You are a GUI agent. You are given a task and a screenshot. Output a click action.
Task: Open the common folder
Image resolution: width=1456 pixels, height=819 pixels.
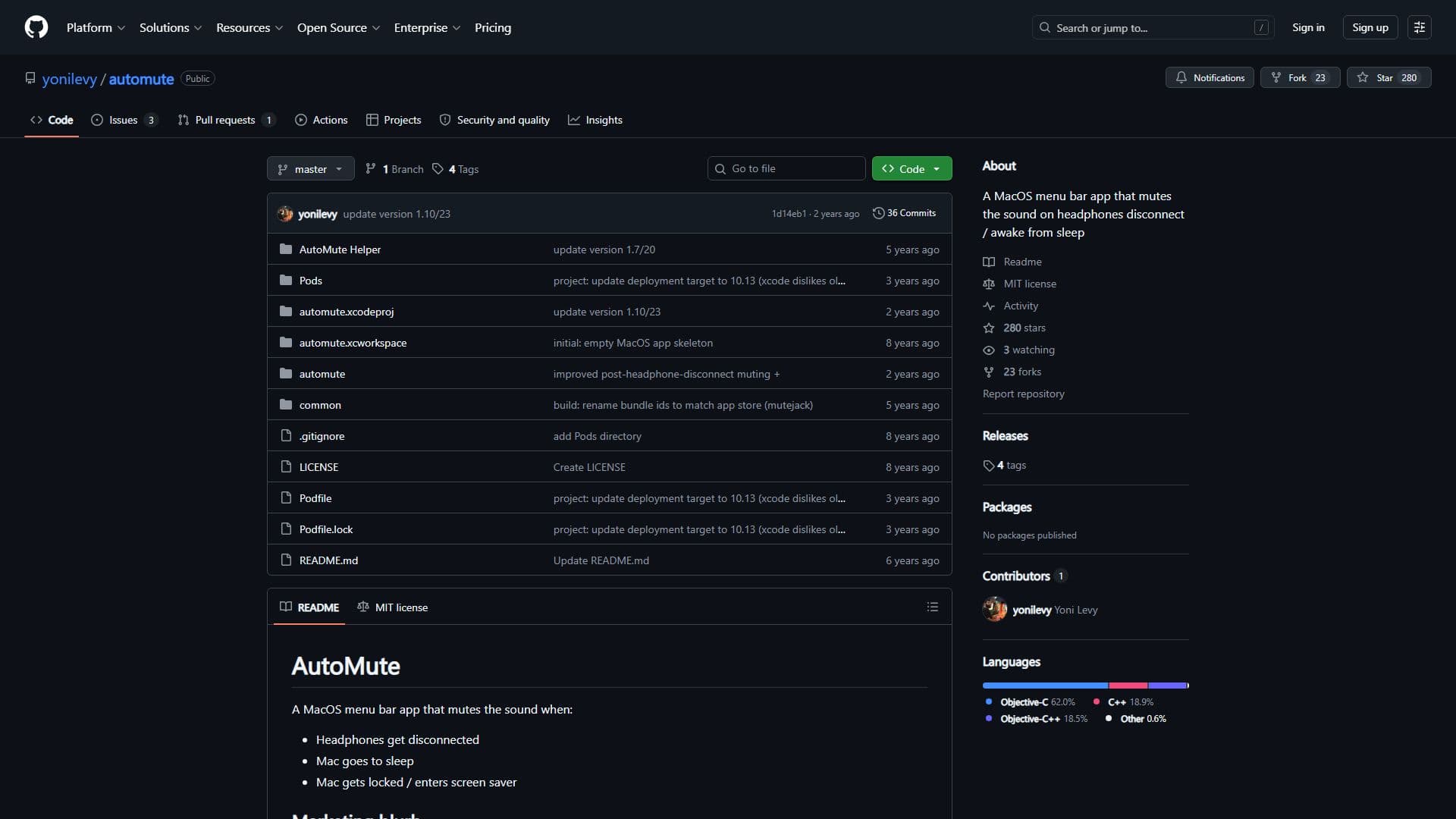coord(320,405)
